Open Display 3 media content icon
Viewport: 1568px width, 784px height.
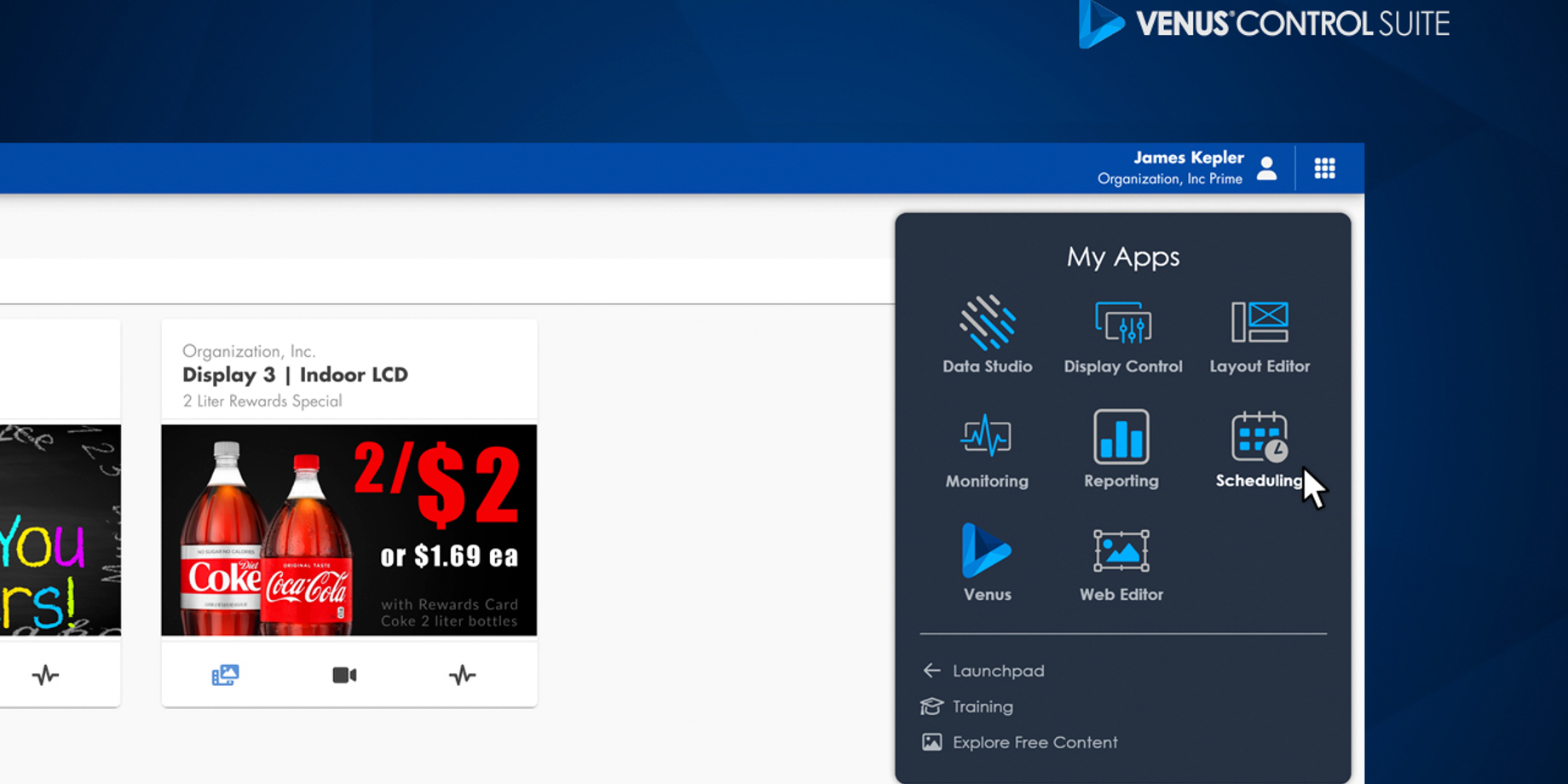point(225,675)
